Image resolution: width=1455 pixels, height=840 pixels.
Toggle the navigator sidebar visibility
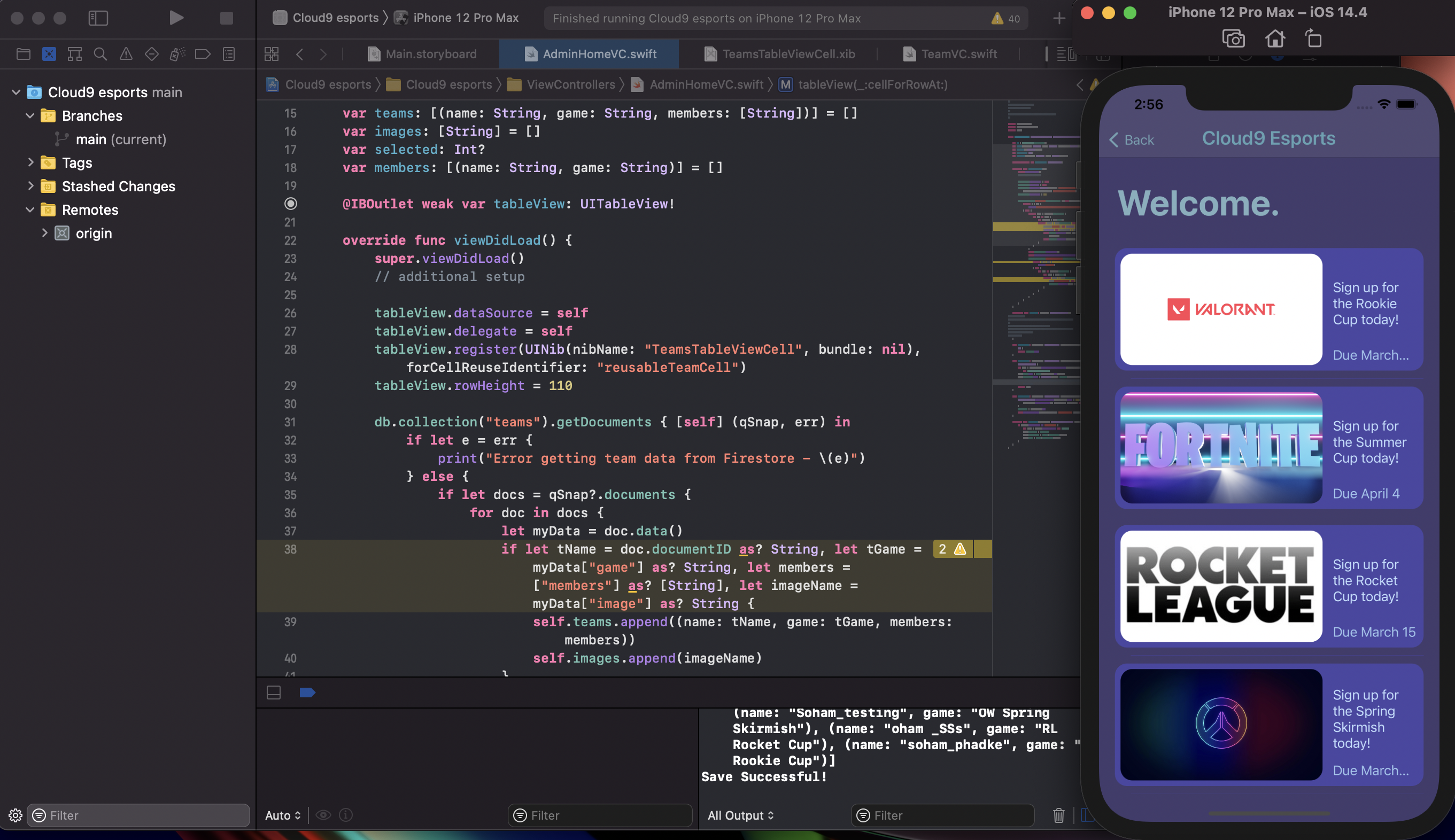pyautogui.click(x=98, y=18)
